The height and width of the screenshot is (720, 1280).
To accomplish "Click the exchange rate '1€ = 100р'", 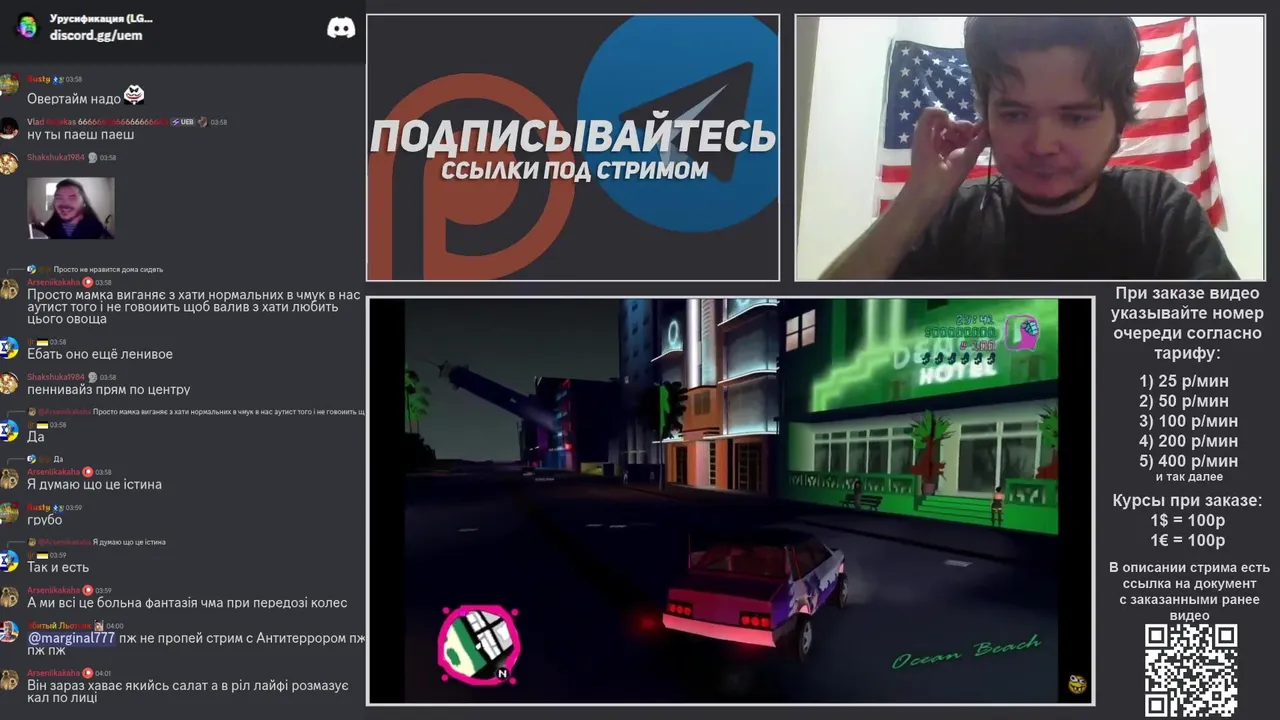I will click(1188, 541).
